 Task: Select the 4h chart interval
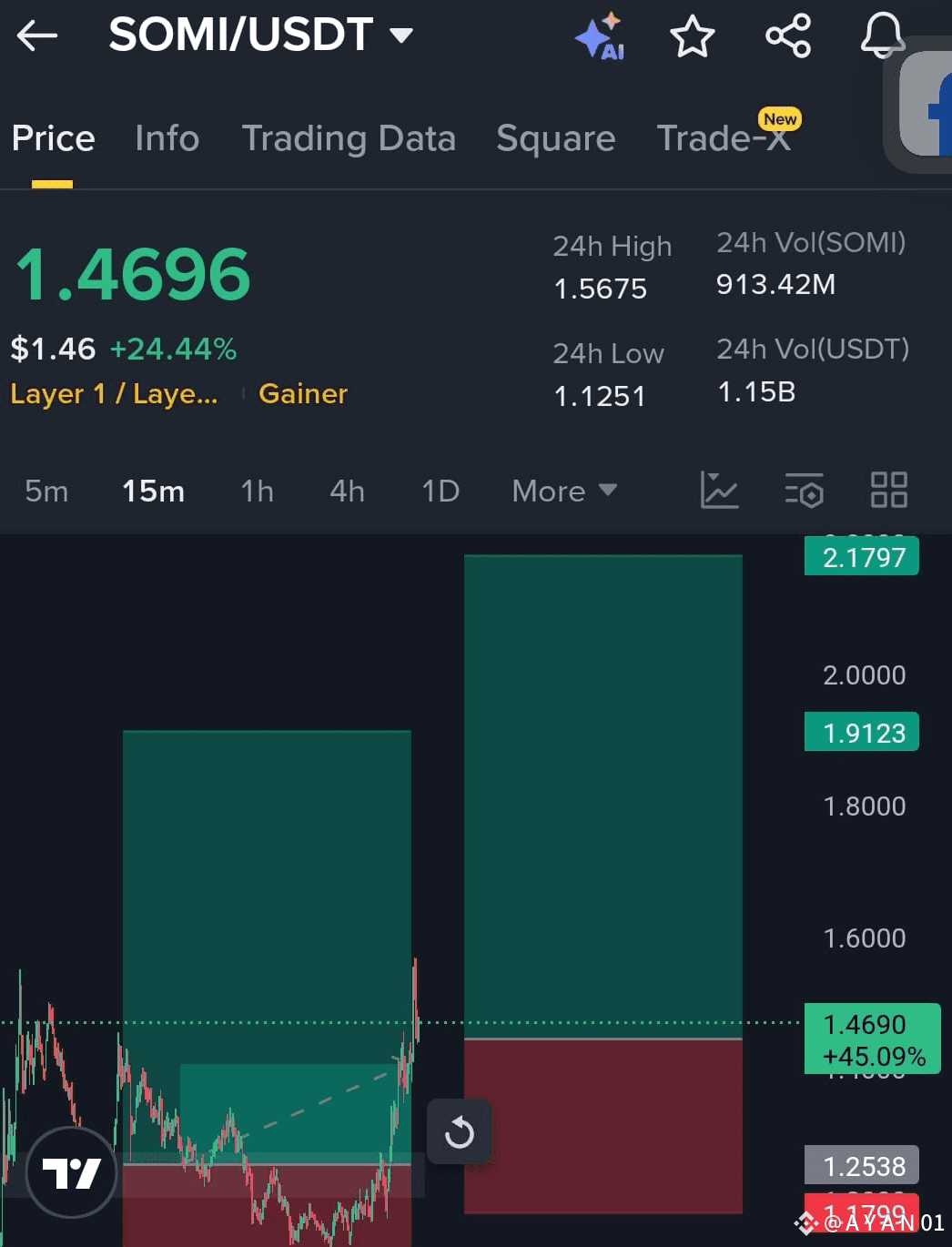coord(347,492)
